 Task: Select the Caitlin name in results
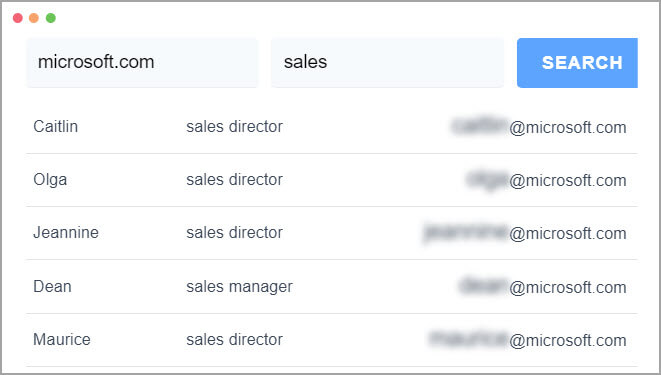click(56, 126)
